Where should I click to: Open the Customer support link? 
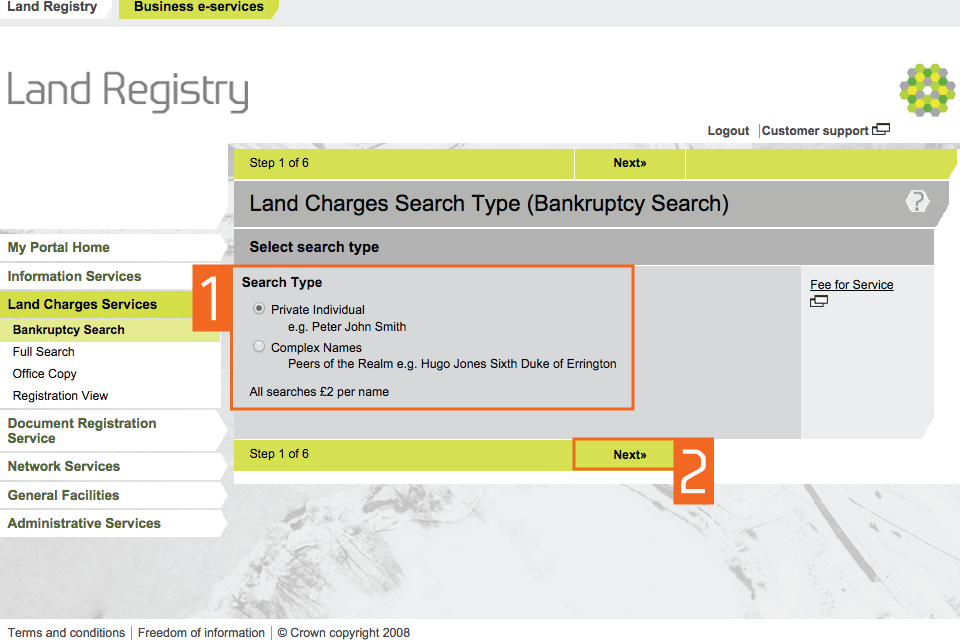815,130
